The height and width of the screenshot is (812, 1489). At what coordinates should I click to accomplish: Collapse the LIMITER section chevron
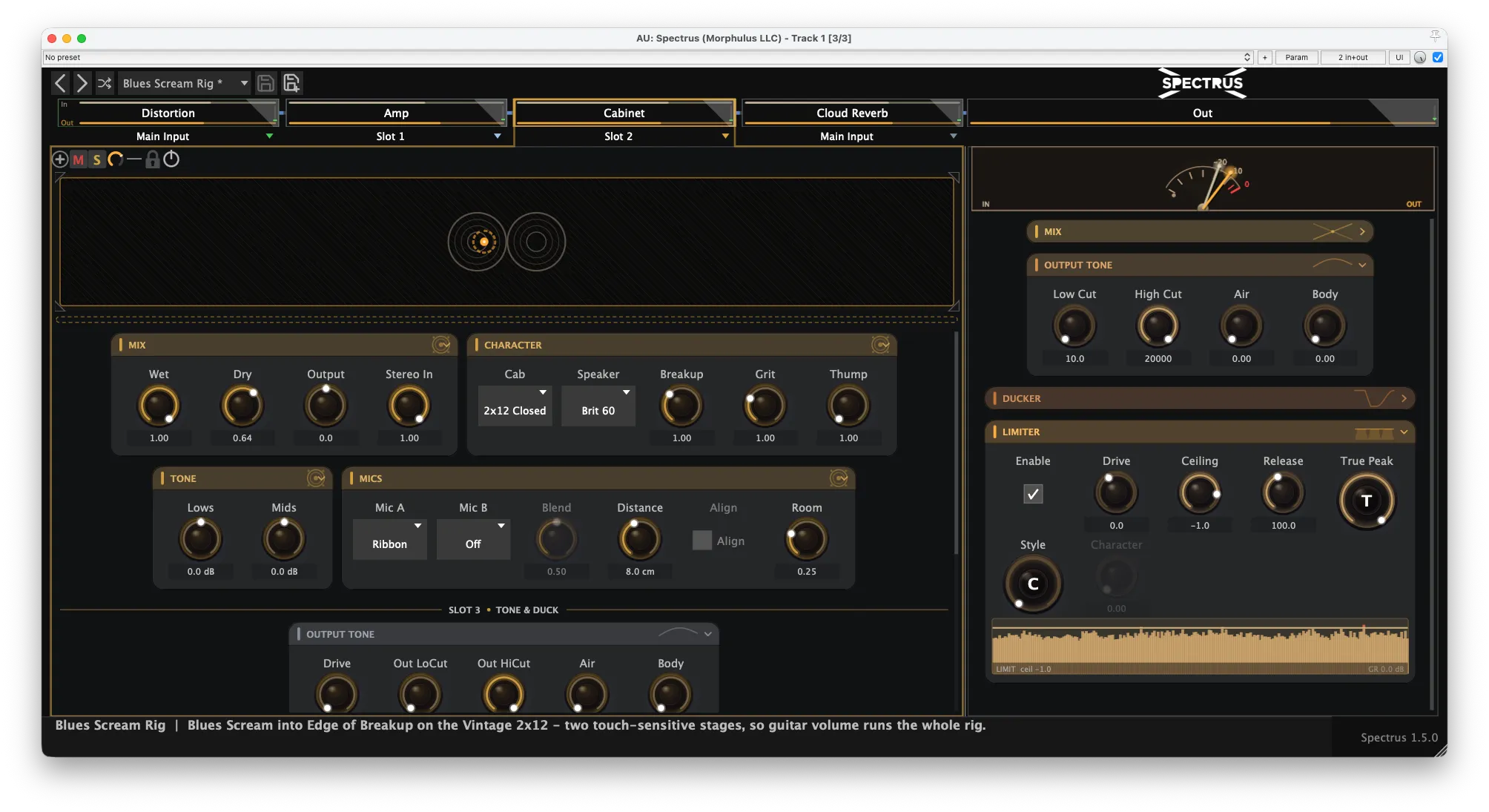1404,432
